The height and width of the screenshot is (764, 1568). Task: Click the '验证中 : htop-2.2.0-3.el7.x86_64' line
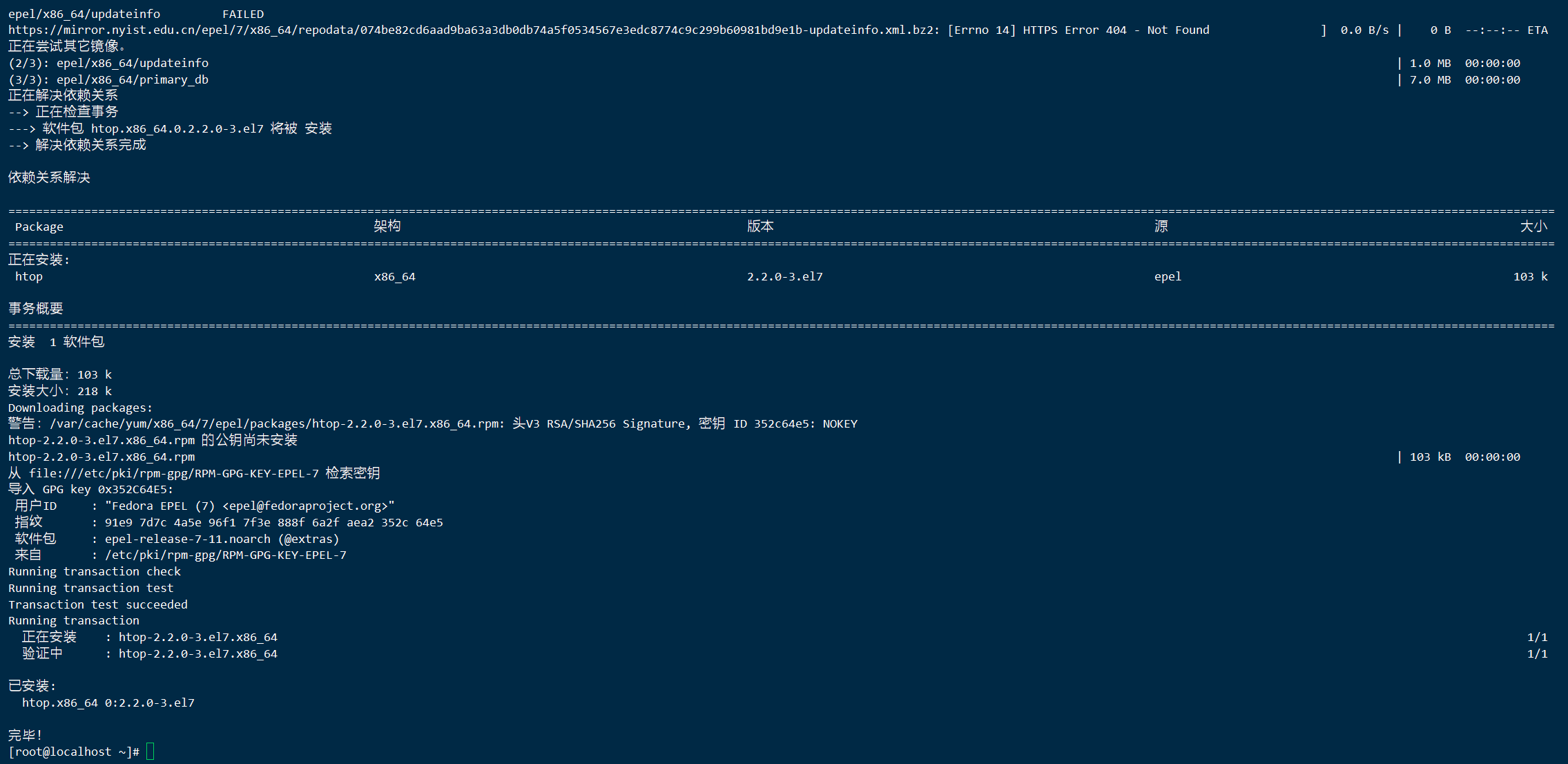(150, 653)
